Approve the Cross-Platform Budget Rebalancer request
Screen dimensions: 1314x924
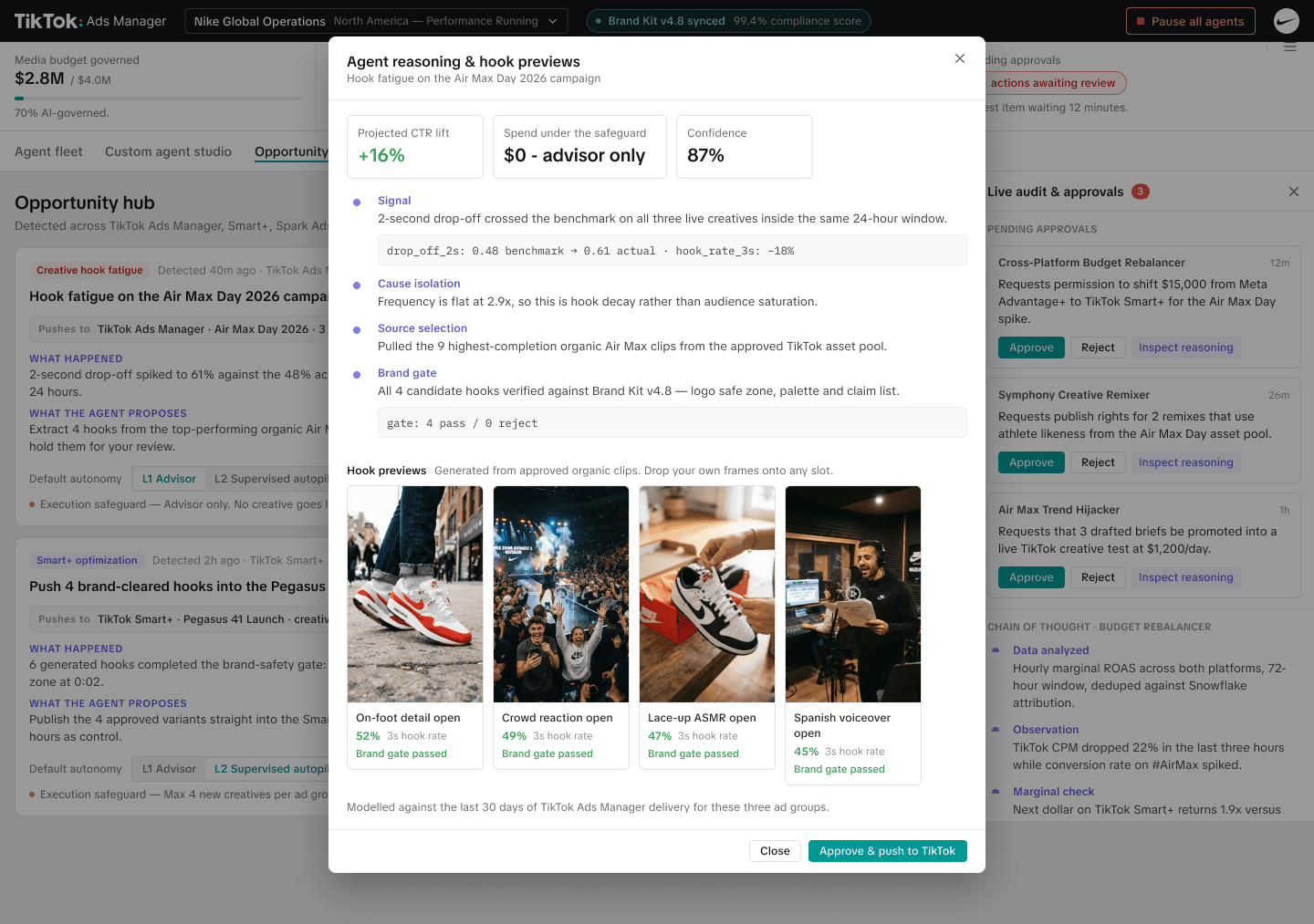(1031, 348)
